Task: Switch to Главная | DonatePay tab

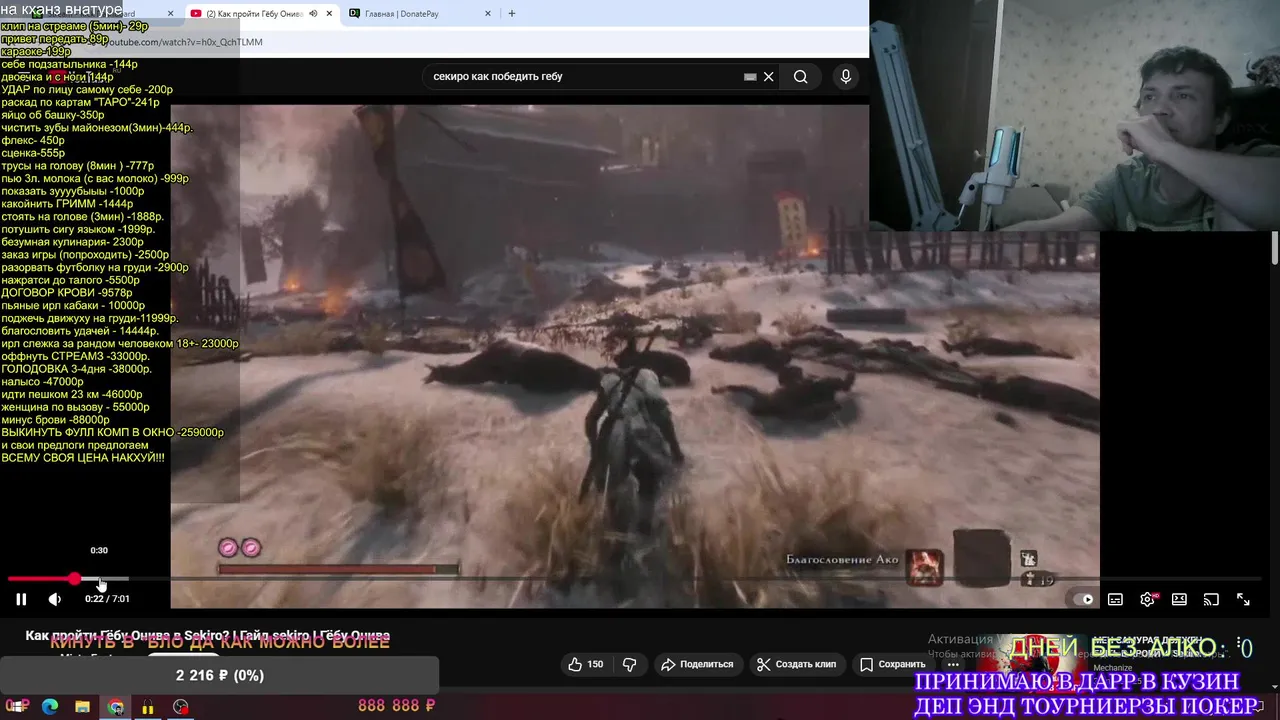Action: (x=420, y=14)
